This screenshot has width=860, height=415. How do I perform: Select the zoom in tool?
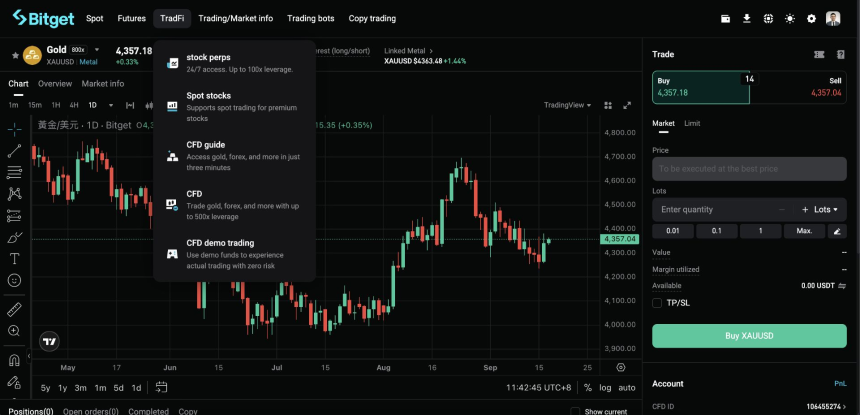pos(14,331)
